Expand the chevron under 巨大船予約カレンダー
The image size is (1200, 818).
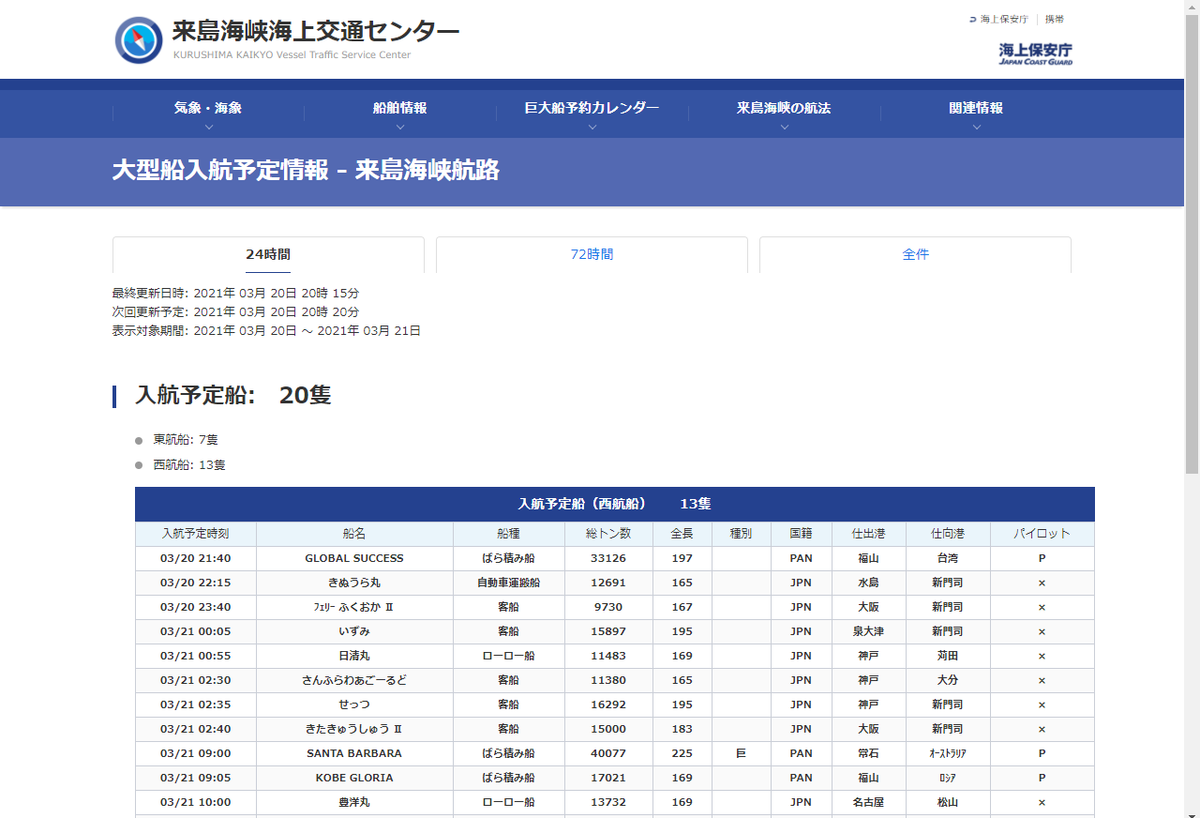(x=592, y=127)
